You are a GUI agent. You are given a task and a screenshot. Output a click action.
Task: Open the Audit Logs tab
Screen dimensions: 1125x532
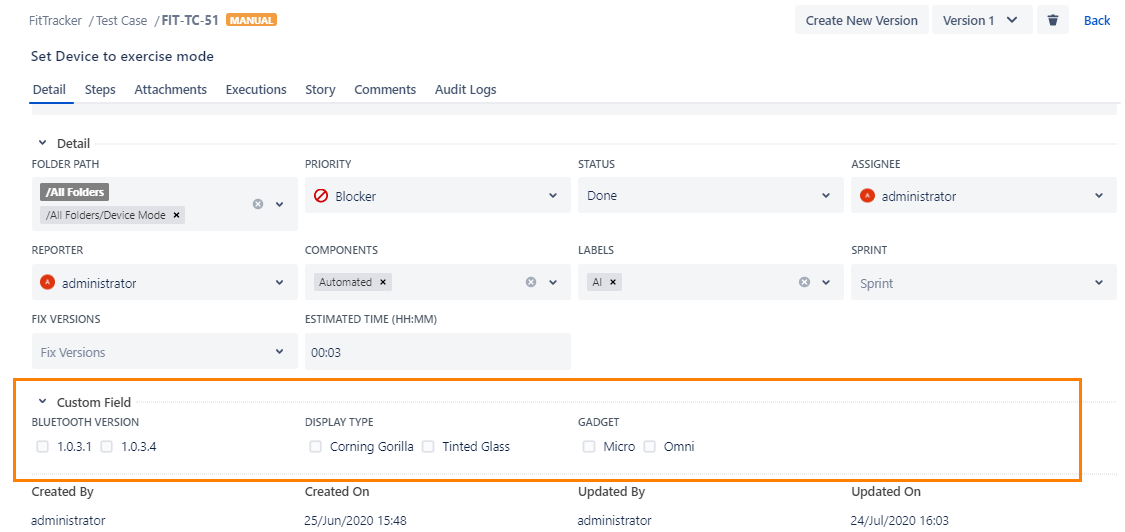(465, 90)
